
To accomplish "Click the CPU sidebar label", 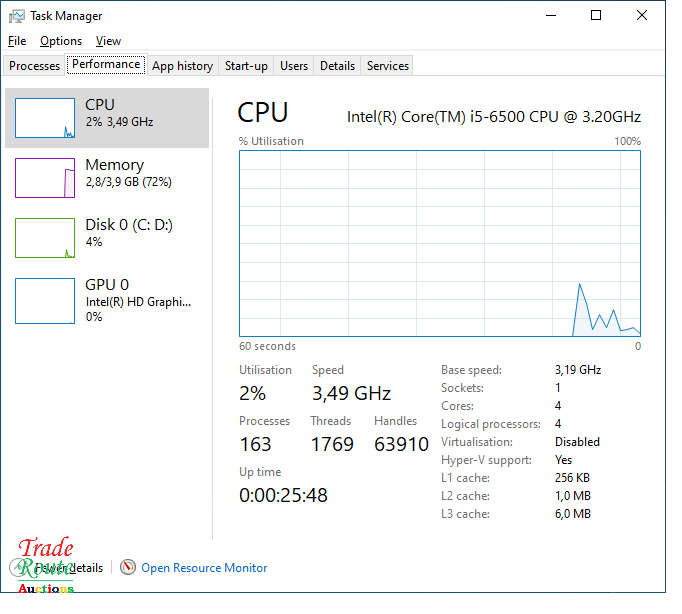I will 100,105.
